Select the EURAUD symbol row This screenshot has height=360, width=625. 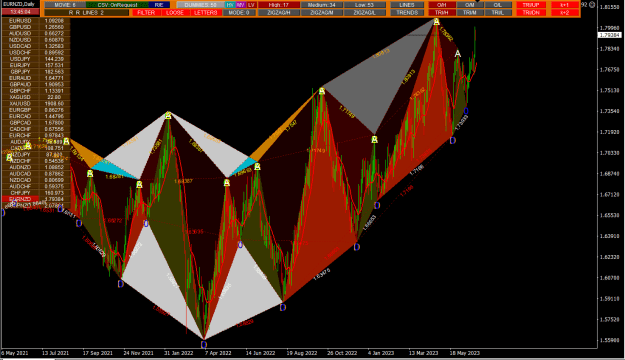coord(36,78)
